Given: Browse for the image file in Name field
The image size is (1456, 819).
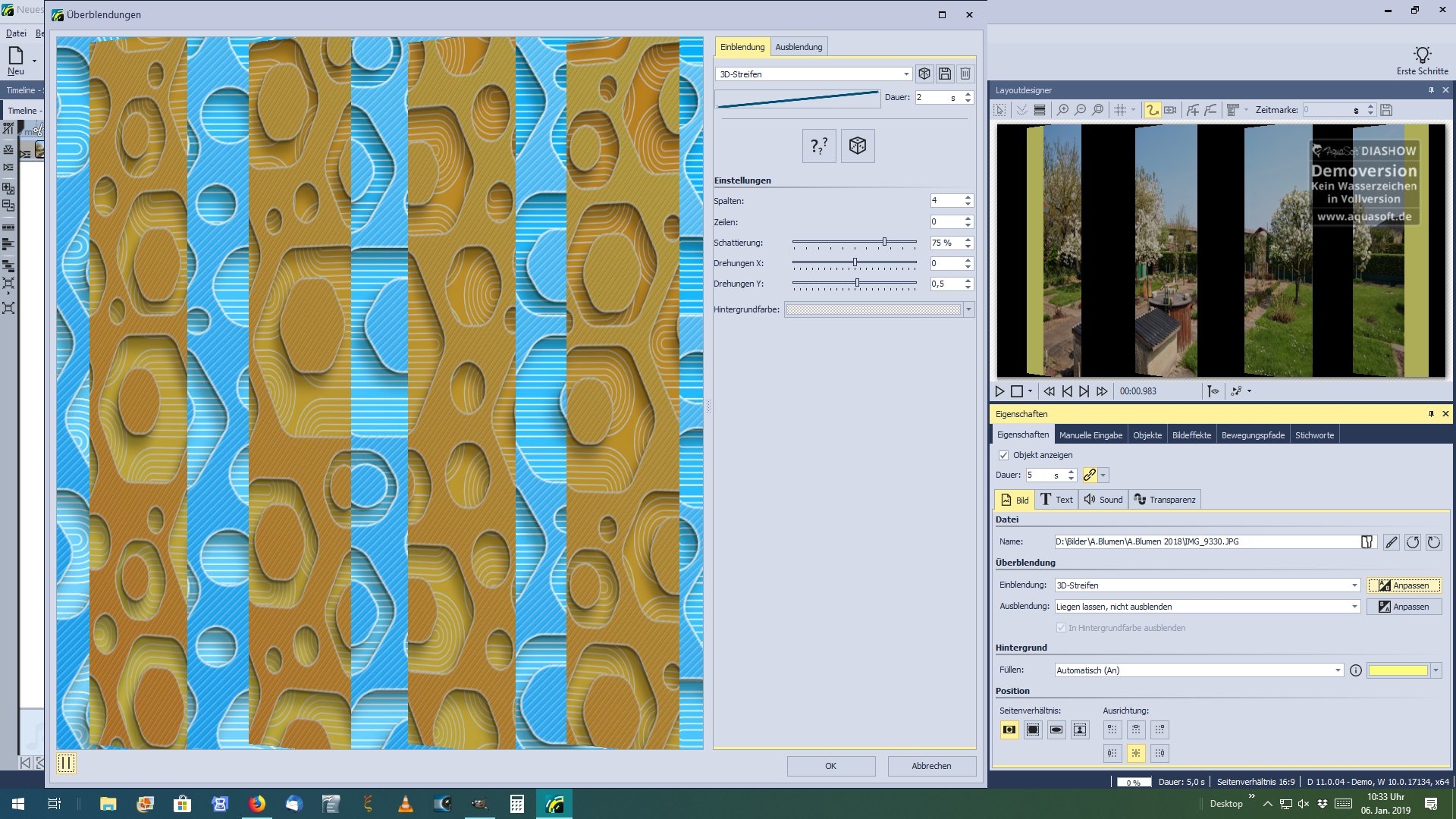Looking at the screenshot, I should [1367, 541].
